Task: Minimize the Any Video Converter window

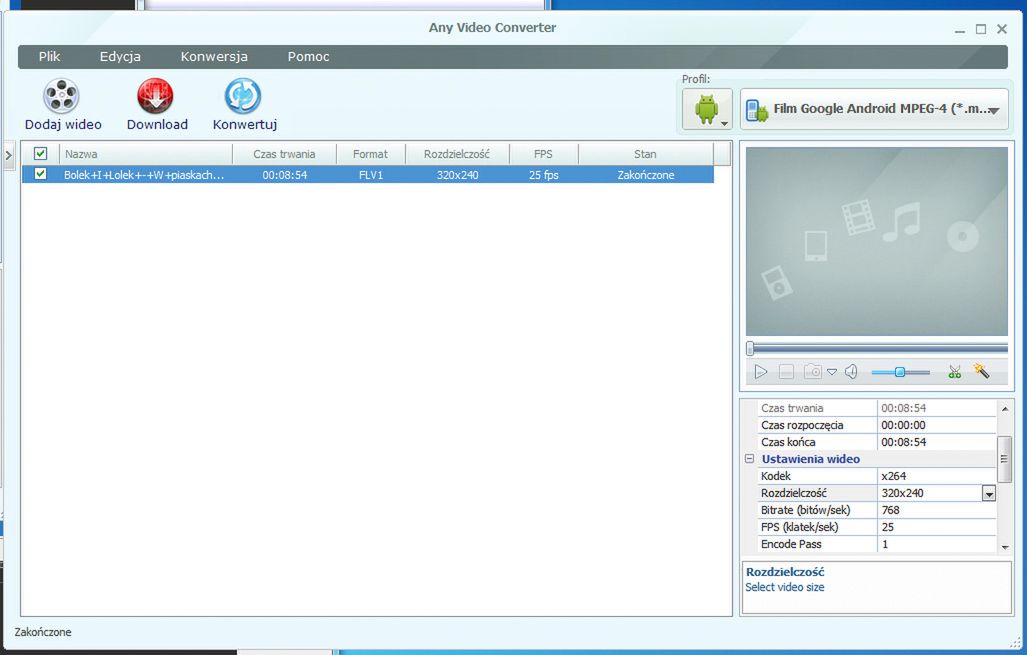Action: pyautogui.click(x=960, y=29)
